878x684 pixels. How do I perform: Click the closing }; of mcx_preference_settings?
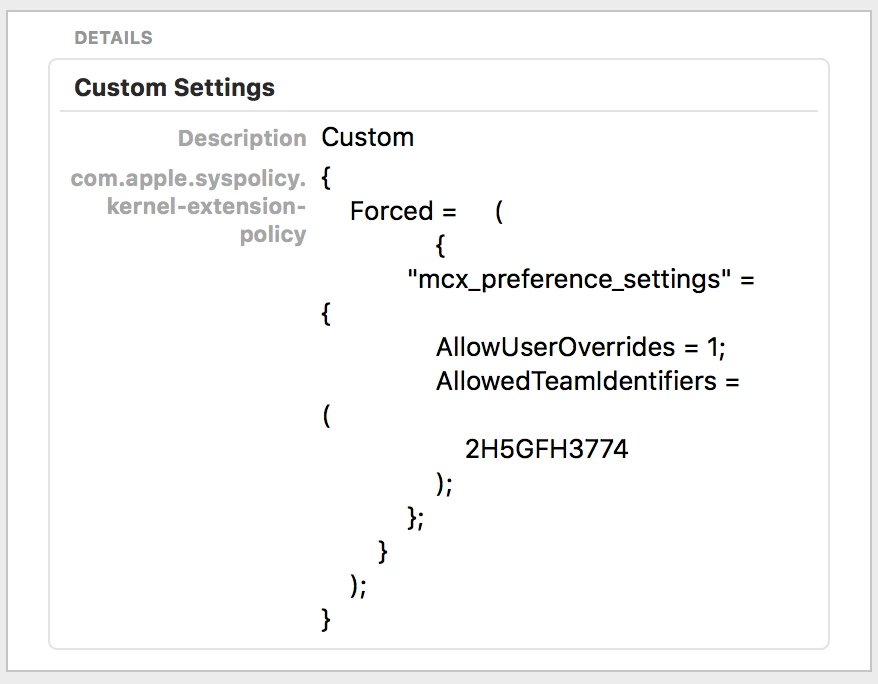click(415, 518)
